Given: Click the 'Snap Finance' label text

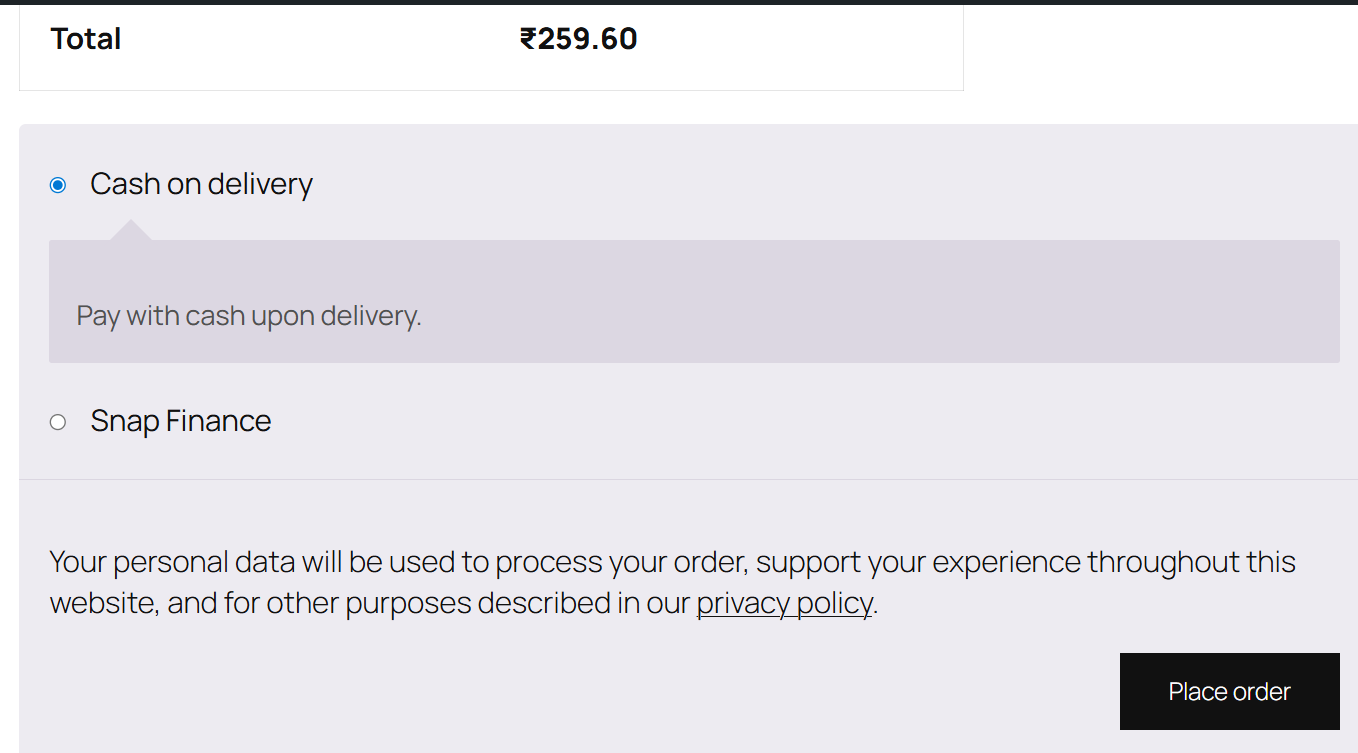Looking at the screenshot, I should pos(180,421).
